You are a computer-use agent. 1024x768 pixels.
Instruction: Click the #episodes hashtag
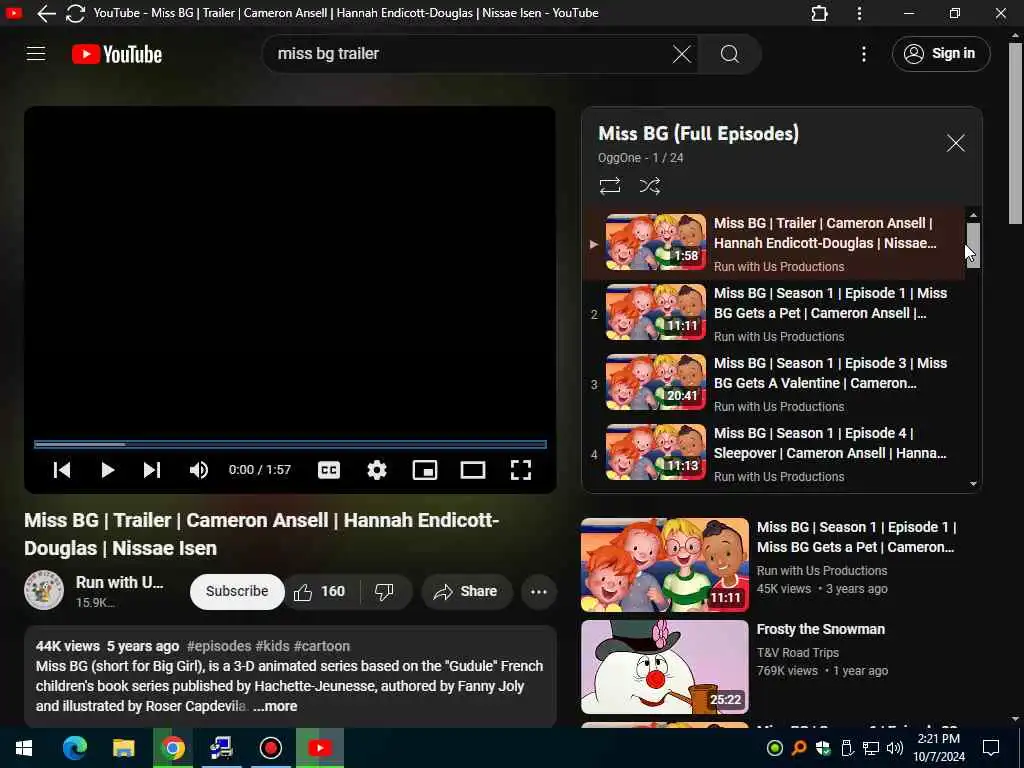click(219, 646)
